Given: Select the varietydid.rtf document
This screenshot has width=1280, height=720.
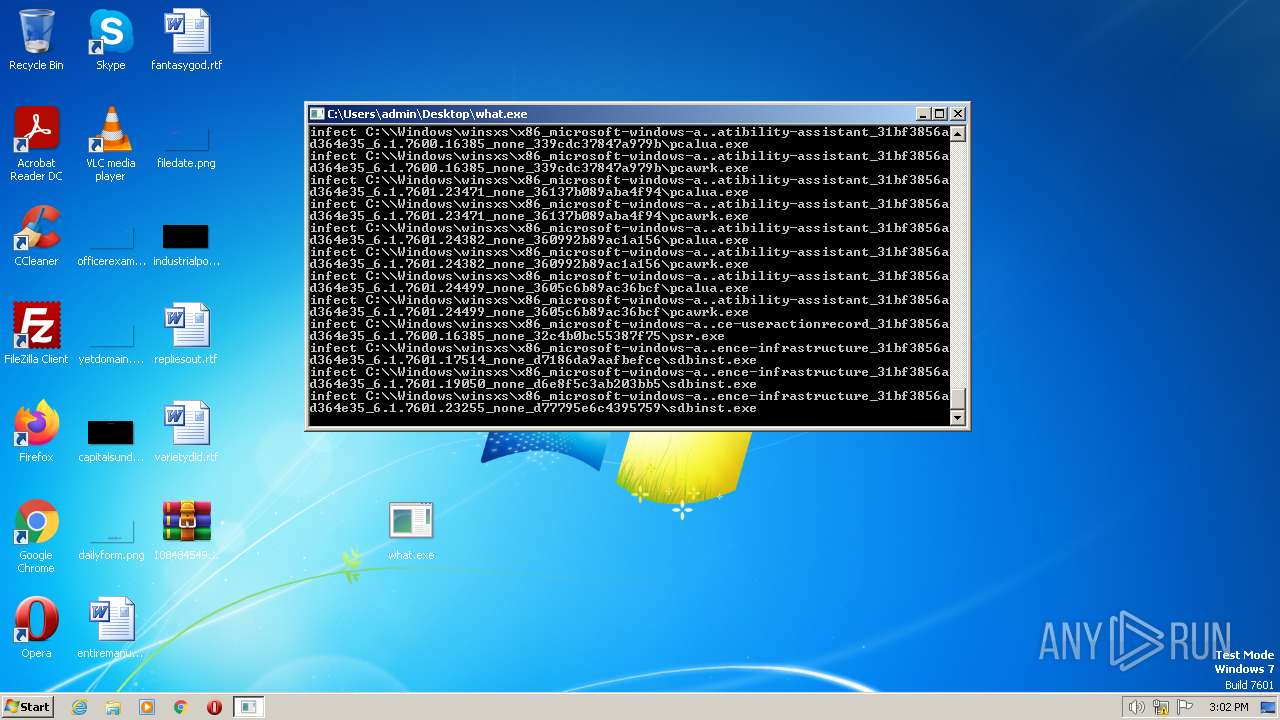Looking at the screenshot, I should (x=186, y=432).
